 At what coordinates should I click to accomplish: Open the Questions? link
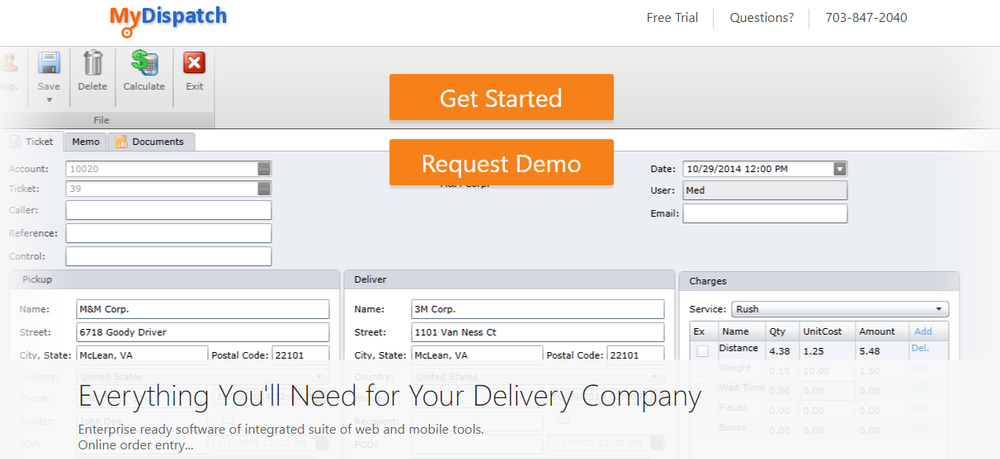tap(762, 18)
